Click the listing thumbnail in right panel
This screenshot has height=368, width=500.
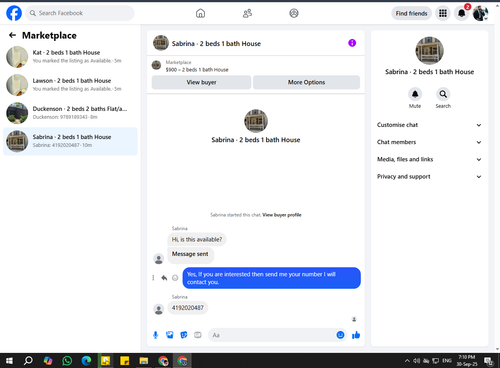[x=429, y=51]
